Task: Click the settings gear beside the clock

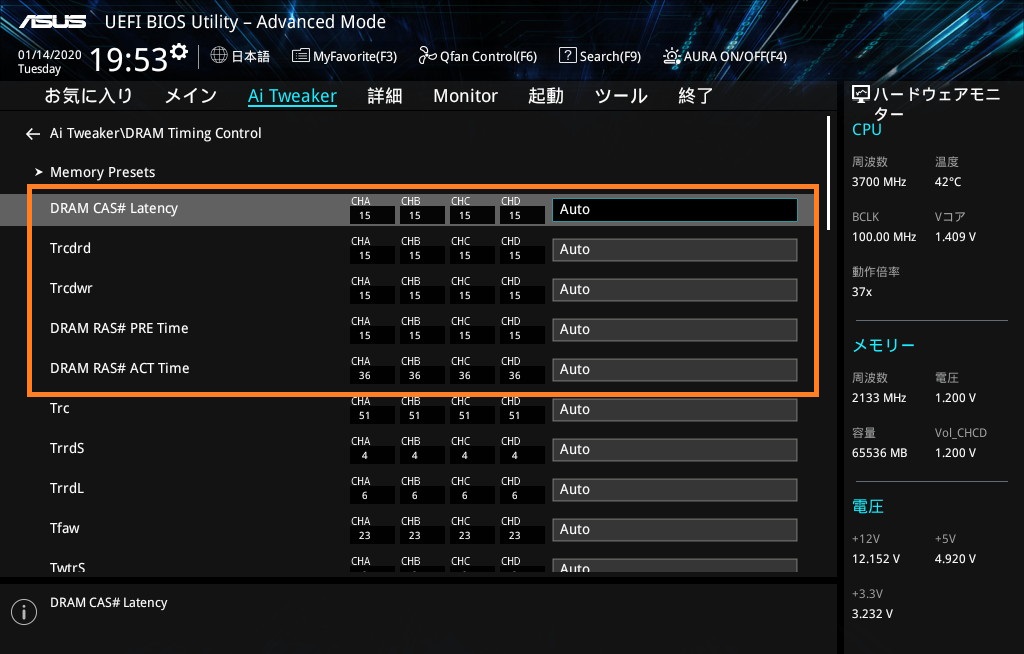Action: point(179,52)
